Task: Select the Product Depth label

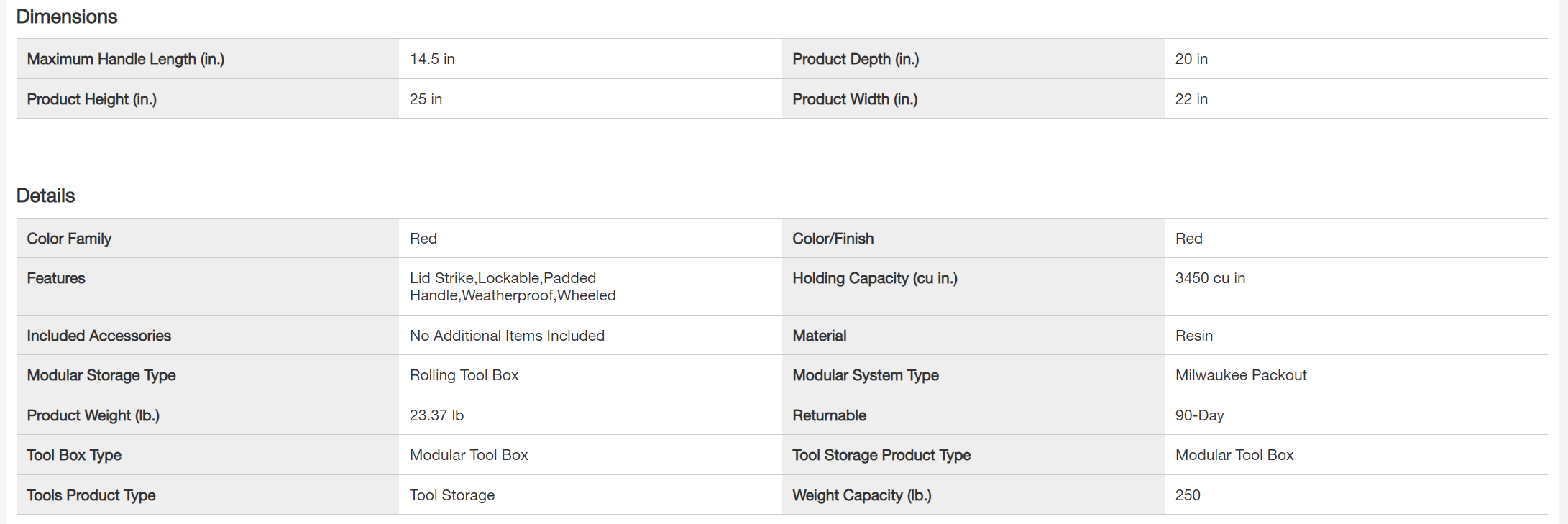Action: coord(855,59)
